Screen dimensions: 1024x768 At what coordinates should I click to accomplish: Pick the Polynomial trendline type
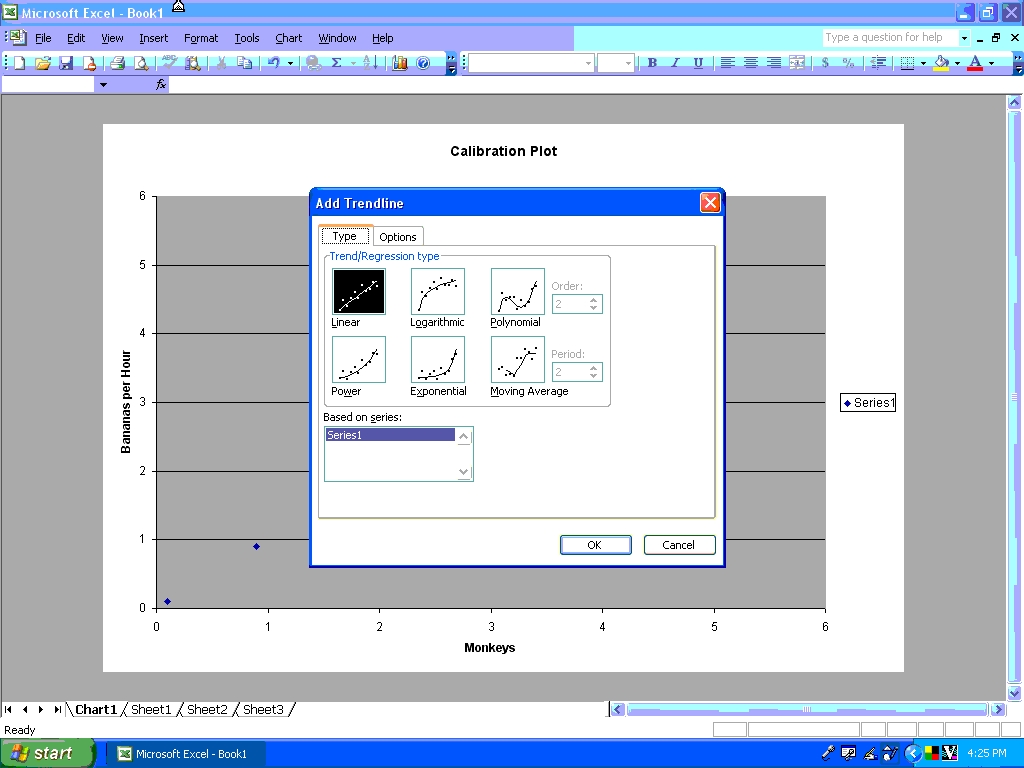coord(517,292)
